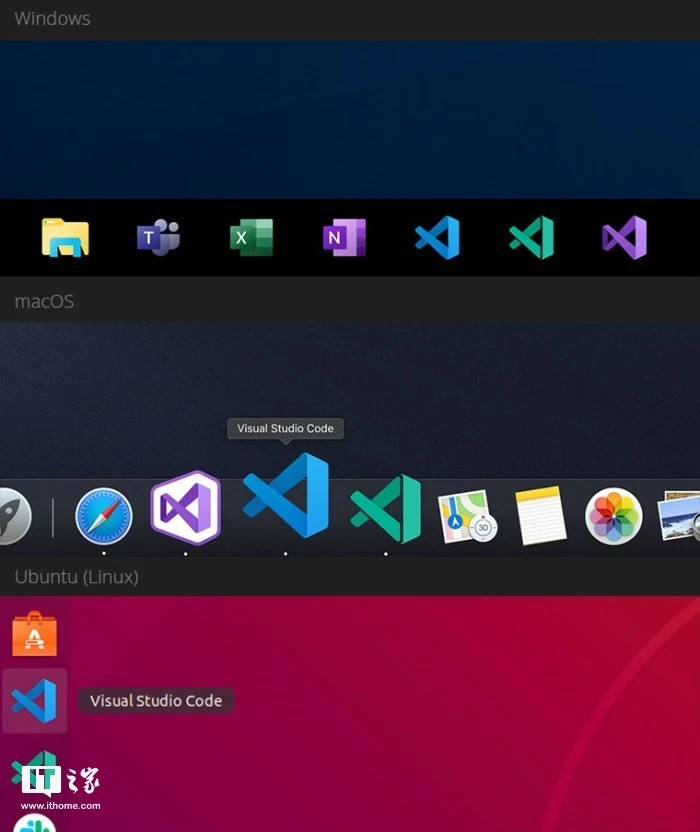Launch Microsoft Teams on the Windows taskbar
This screenshot has height=832, width=700.
click(158, 238)
